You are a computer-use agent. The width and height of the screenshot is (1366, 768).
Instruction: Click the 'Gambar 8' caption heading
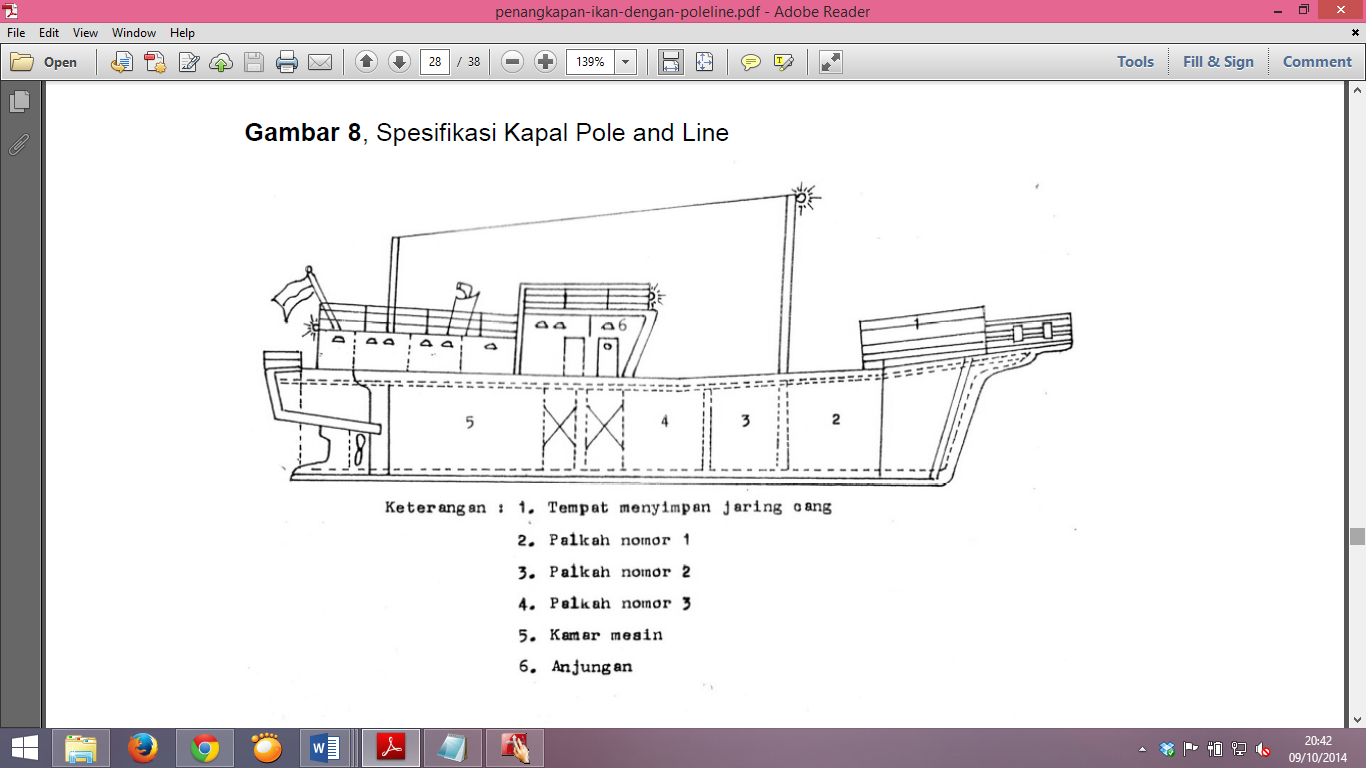click(x=302, y=133)
